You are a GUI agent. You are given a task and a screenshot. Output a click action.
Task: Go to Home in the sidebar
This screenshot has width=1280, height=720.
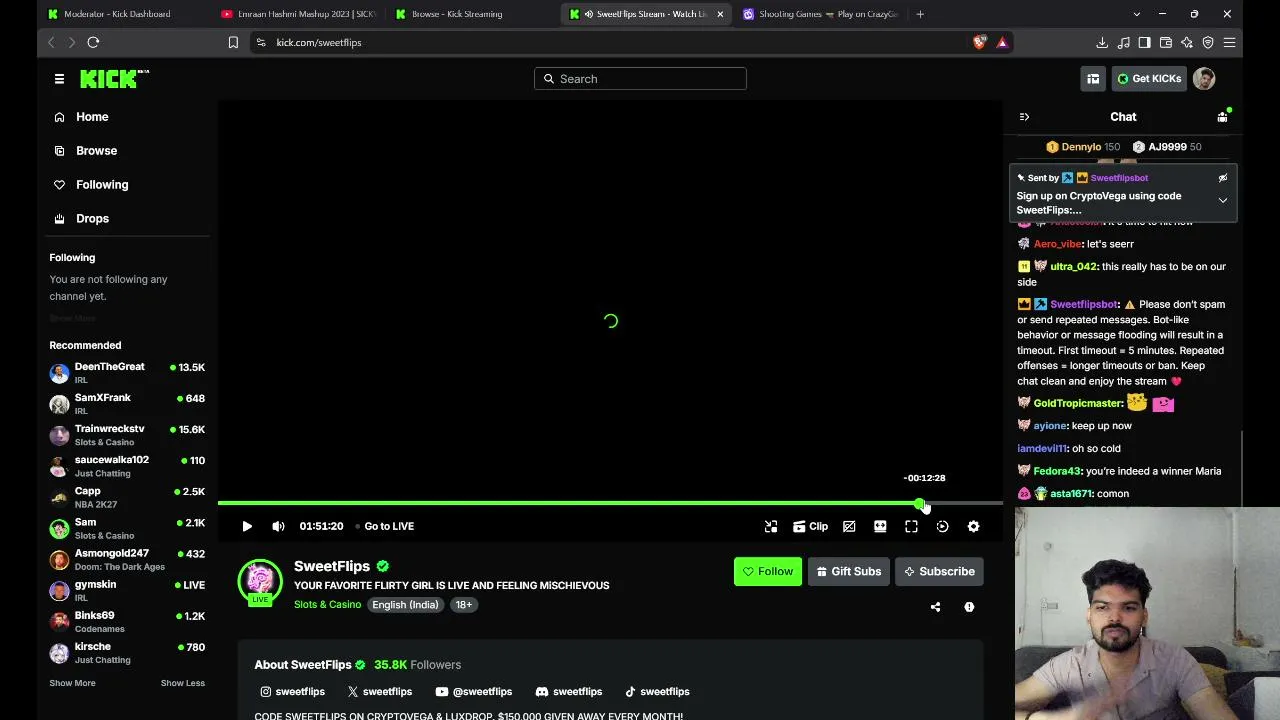pyautogui.click(x=92, y=117)
